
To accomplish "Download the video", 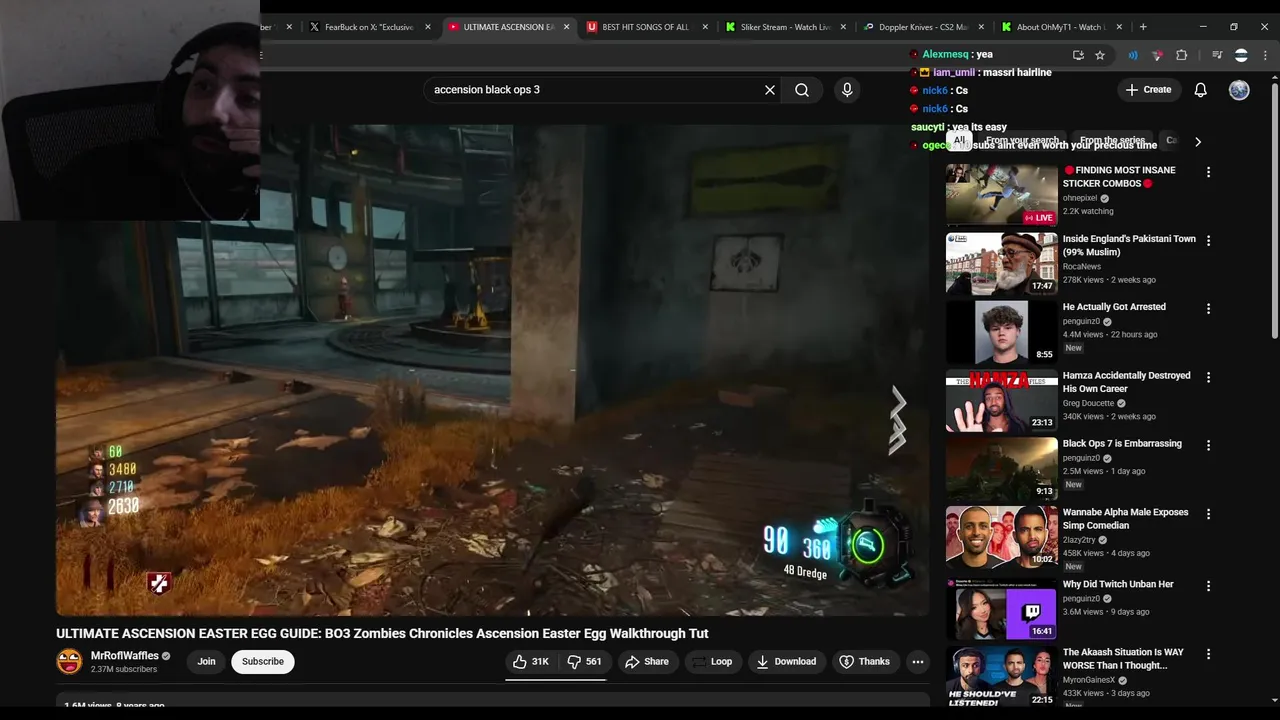I will [786, 661].
